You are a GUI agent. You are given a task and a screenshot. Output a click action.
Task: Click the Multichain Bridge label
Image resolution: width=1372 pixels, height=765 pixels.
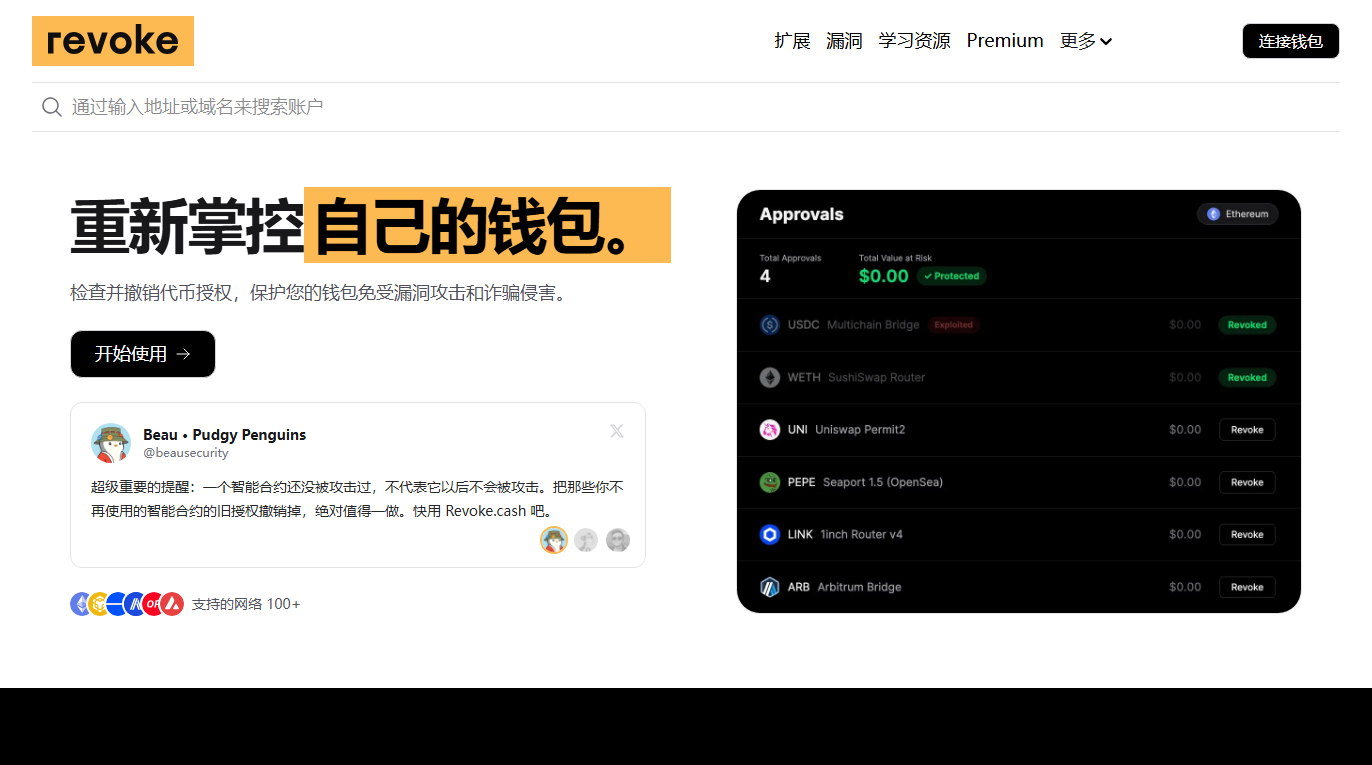point(873,325)
